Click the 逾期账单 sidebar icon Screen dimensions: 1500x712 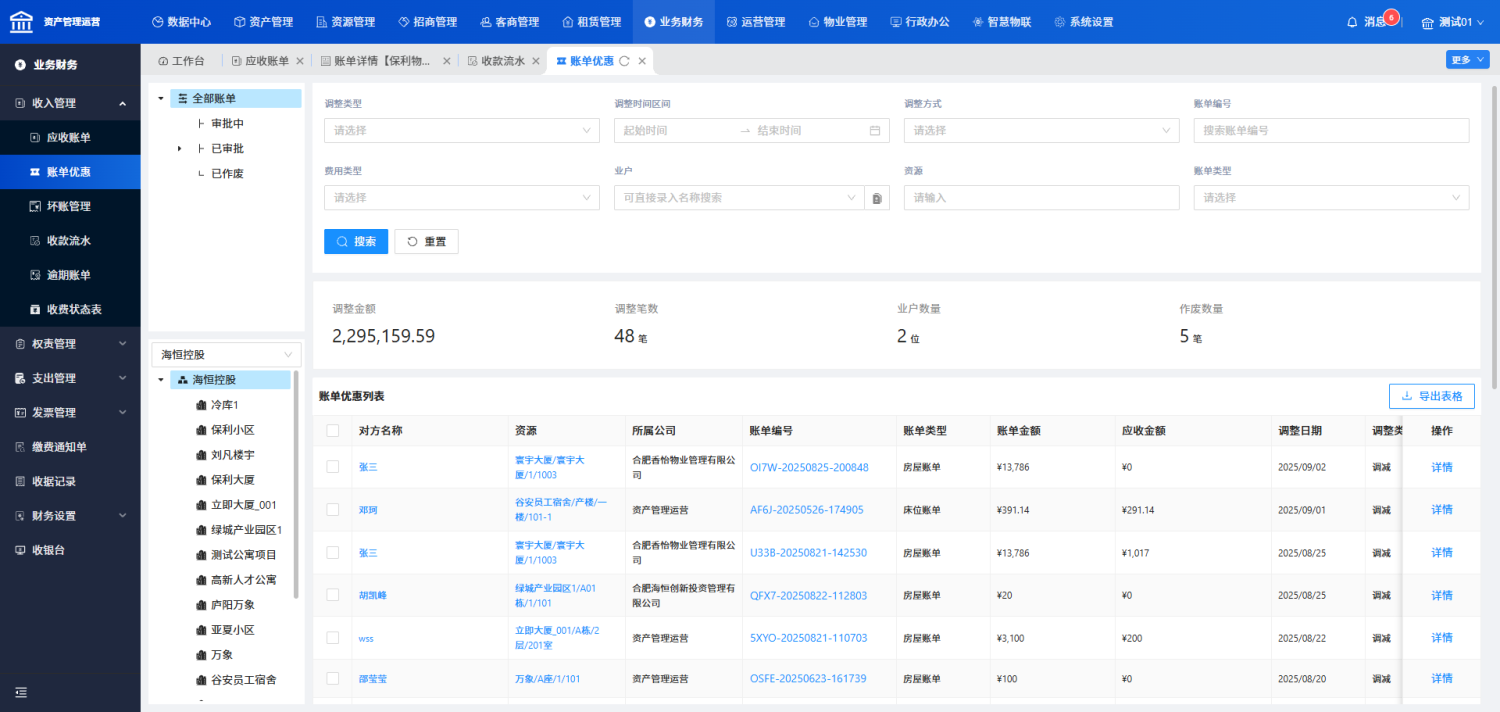(x=35, y=275)
